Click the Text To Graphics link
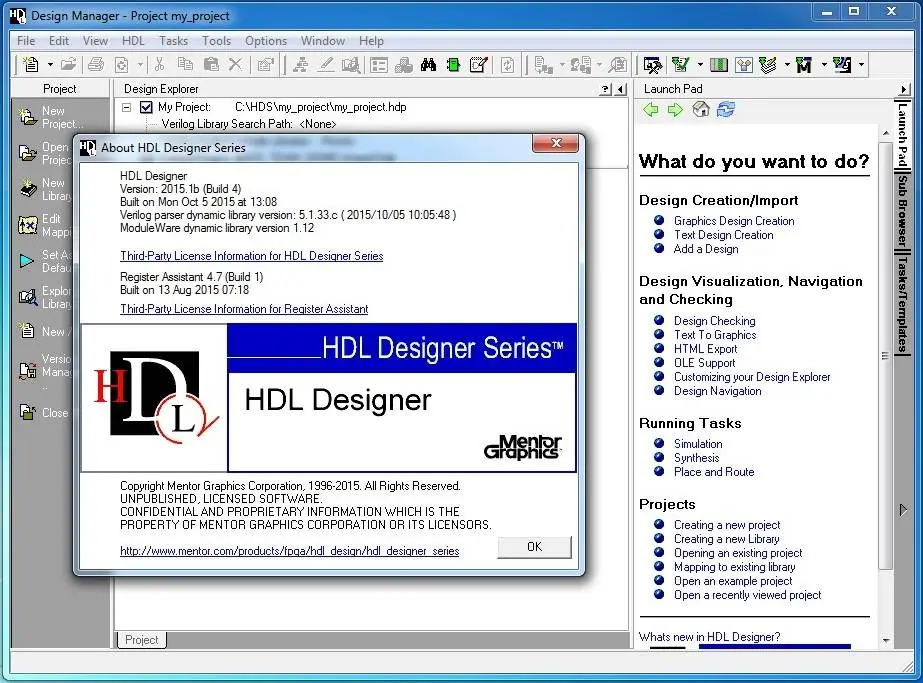Screen dimensions: 923x683 [715, 334]
